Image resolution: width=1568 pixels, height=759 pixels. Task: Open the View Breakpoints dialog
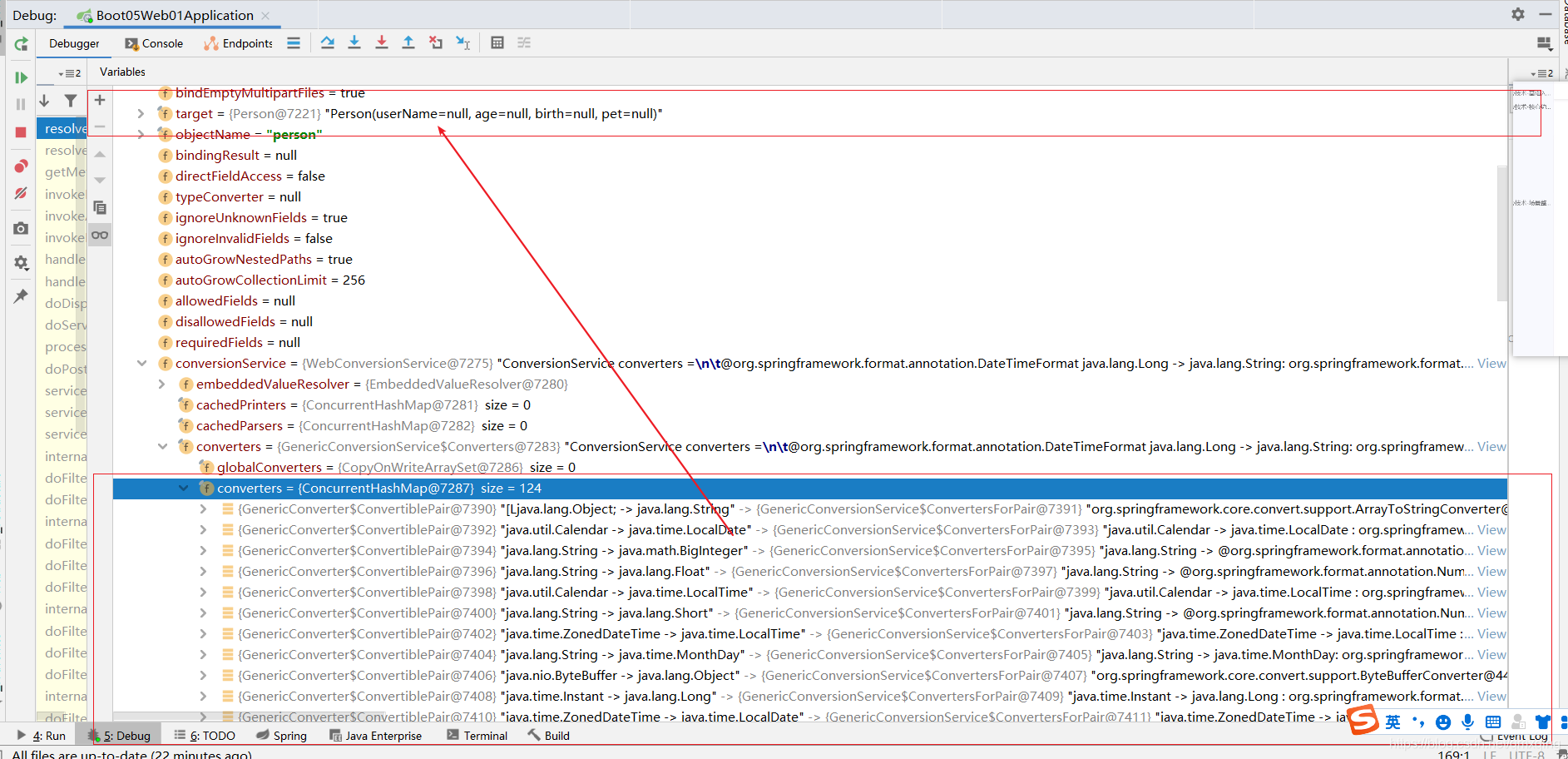(x=21, y=166)
